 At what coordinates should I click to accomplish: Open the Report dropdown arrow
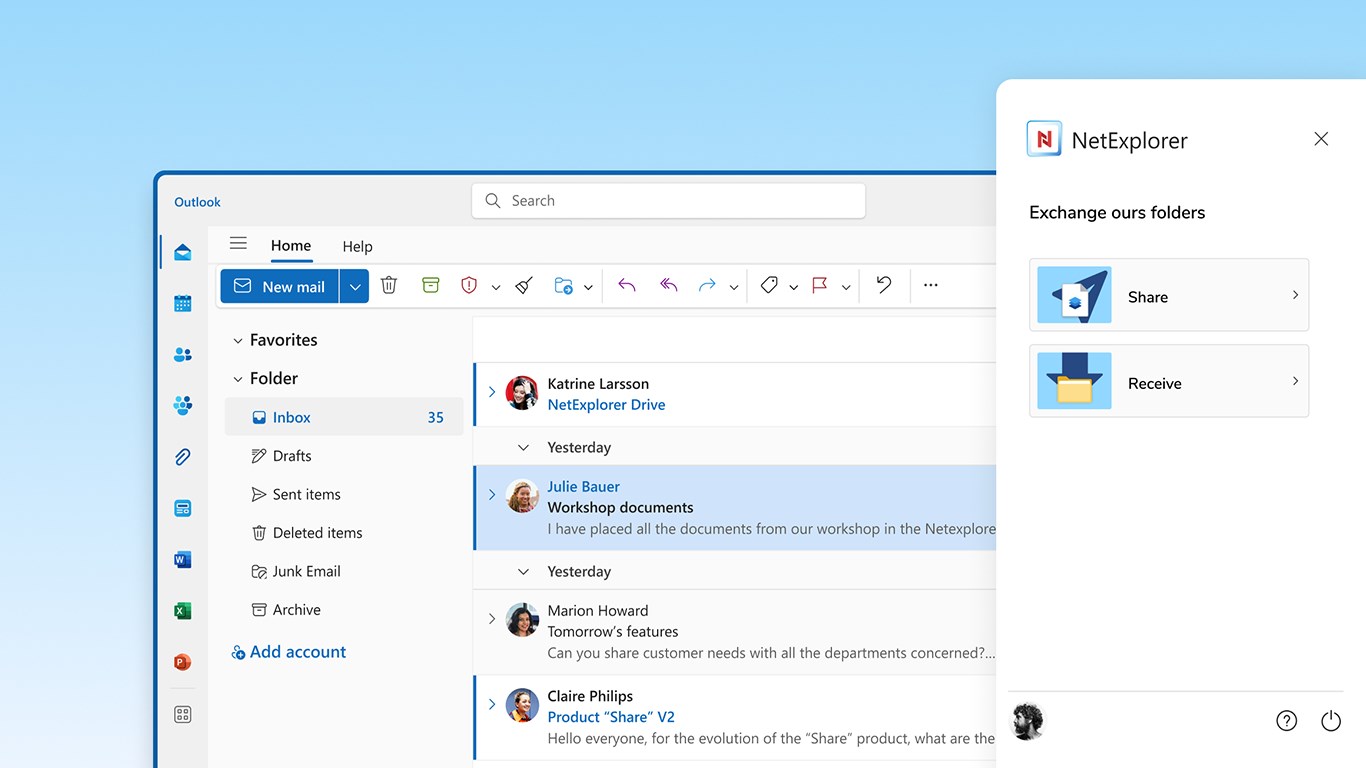(x=496, y=288)
